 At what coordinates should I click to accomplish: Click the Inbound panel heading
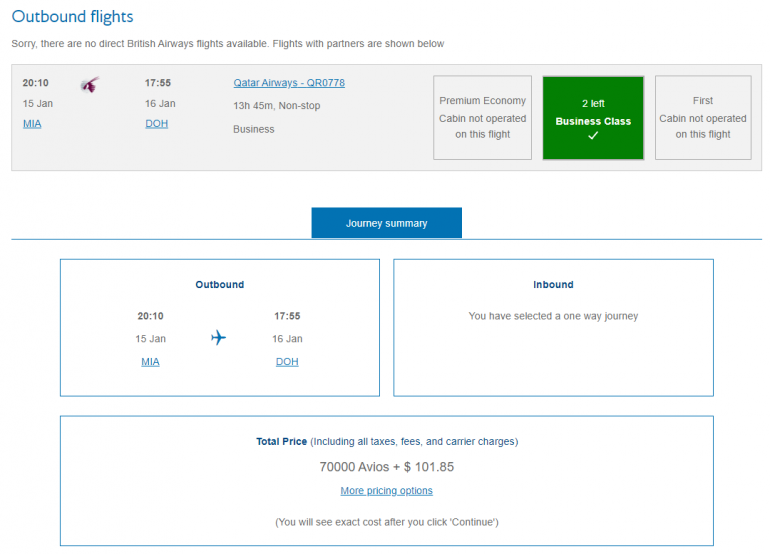click(553, 285)
